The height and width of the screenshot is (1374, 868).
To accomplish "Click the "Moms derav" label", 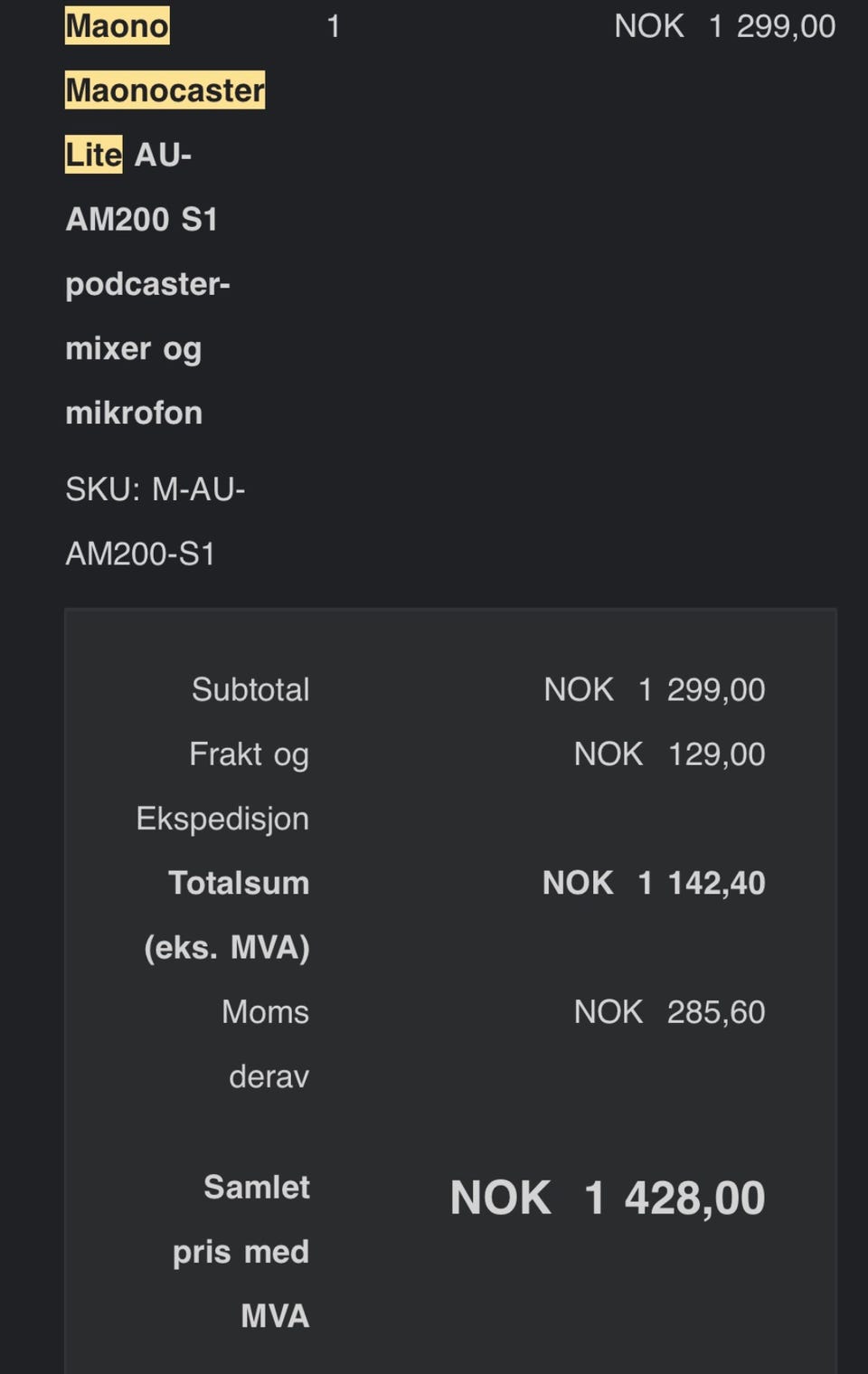I will pos(266,1044).
